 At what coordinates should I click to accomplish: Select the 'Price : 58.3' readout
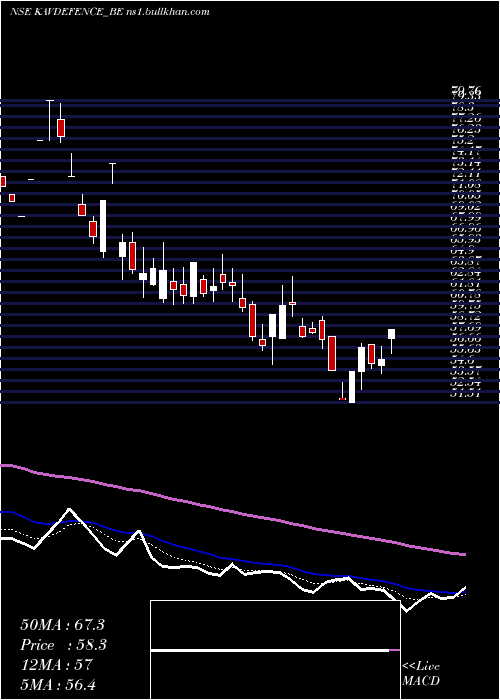[x=63, y=645]
